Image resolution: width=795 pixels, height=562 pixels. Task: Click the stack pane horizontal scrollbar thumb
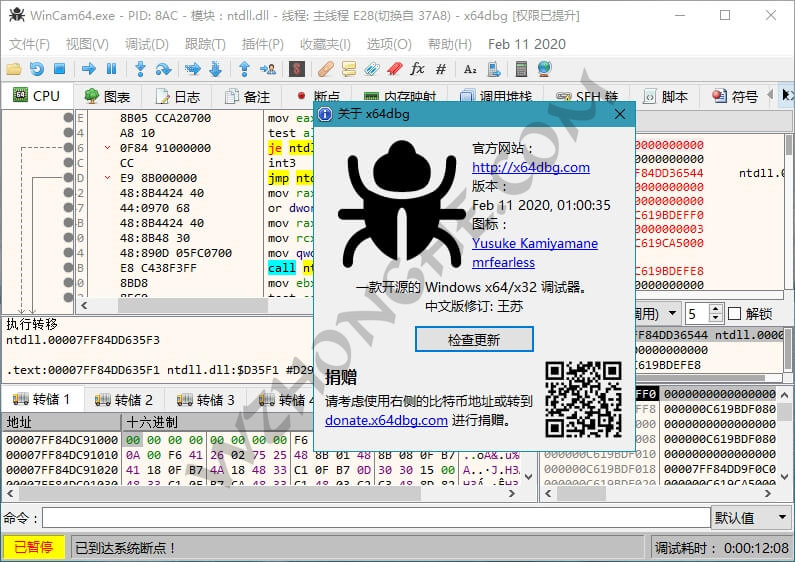pos(581,493)
